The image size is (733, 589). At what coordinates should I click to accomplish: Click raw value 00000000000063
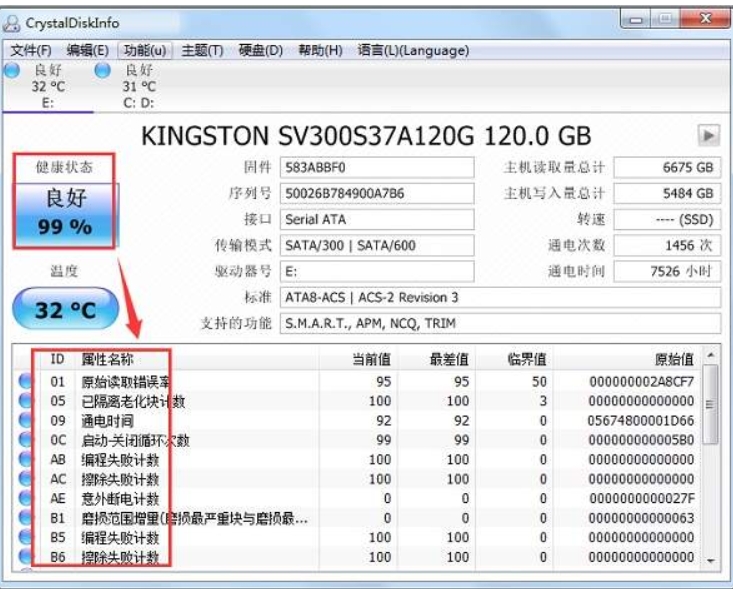(x=641, y=518)
